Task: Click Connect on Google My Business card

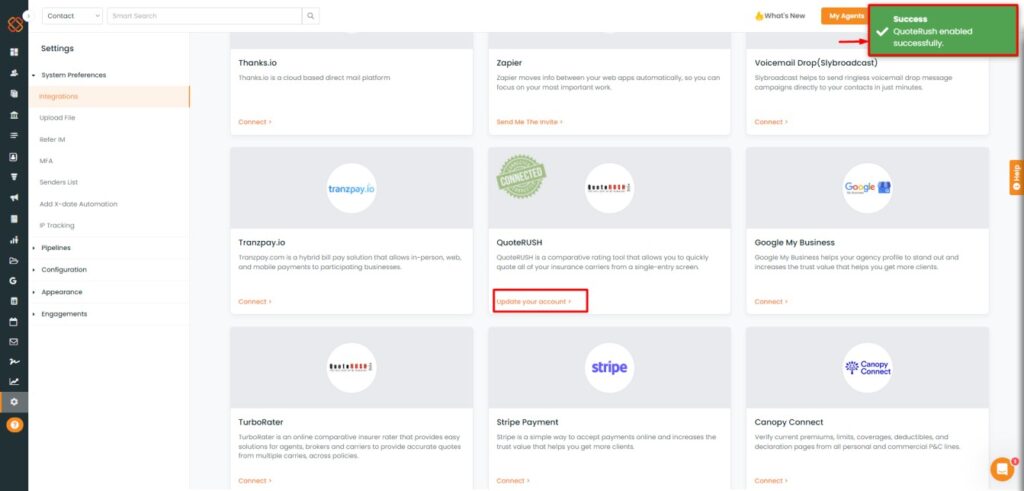Action: (771, 302)
